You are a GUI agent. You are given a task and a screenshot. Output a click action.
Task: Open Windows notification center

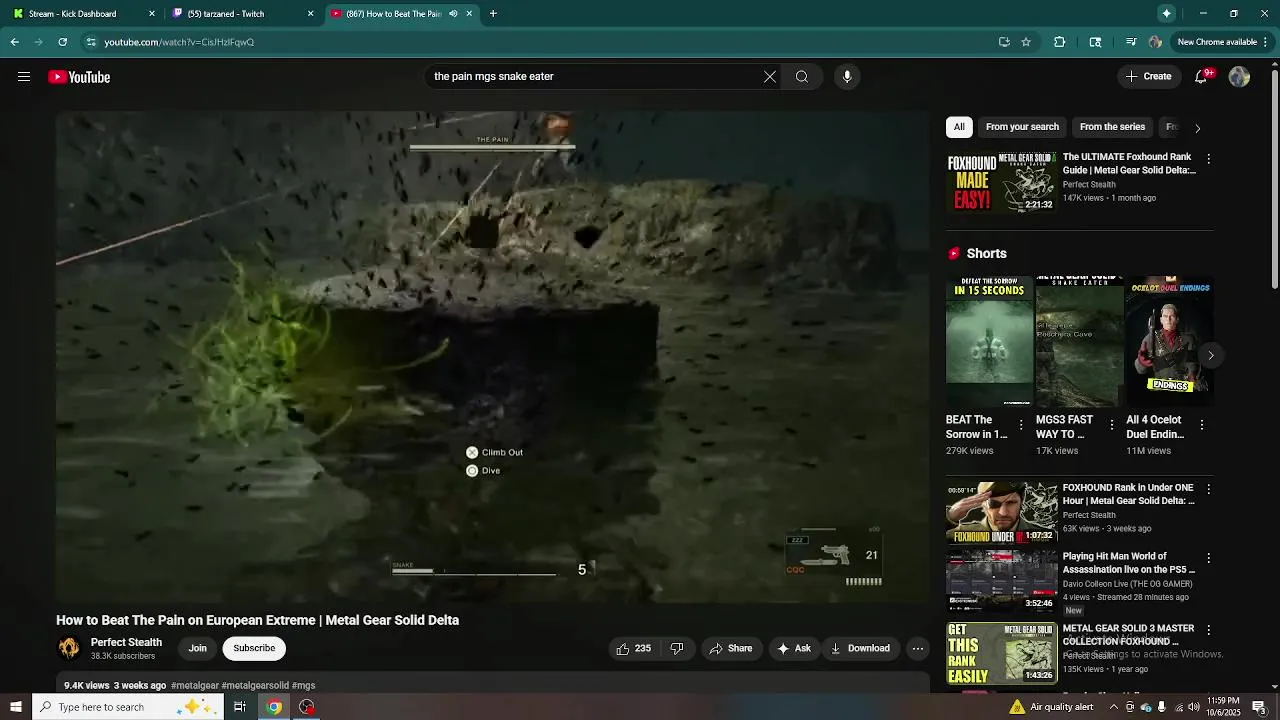(1259, 707)
